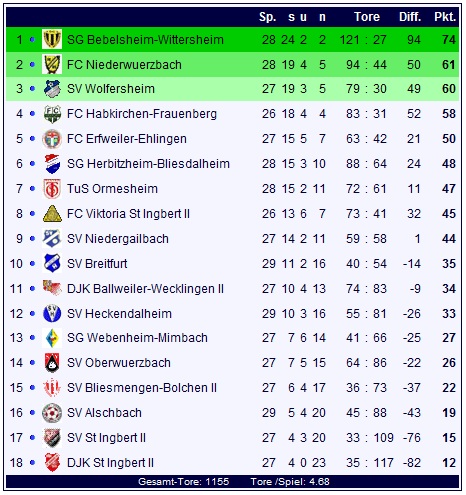Click the SG Webenheim-Mimbach diamond logo
The image size is (466, 495).
[x=52, y=338]
